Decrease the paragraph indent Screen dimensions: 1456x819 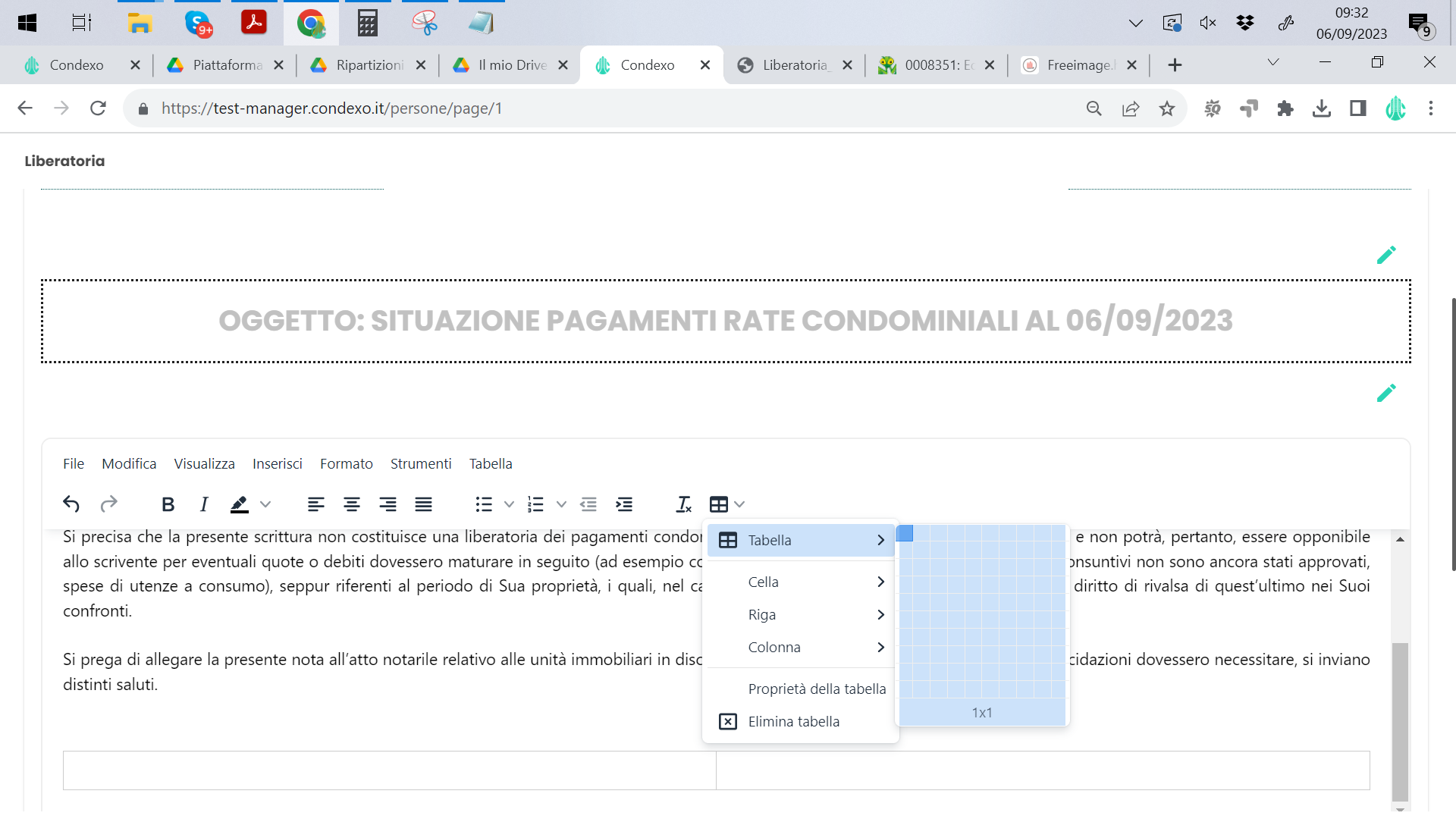click(588, 504)
